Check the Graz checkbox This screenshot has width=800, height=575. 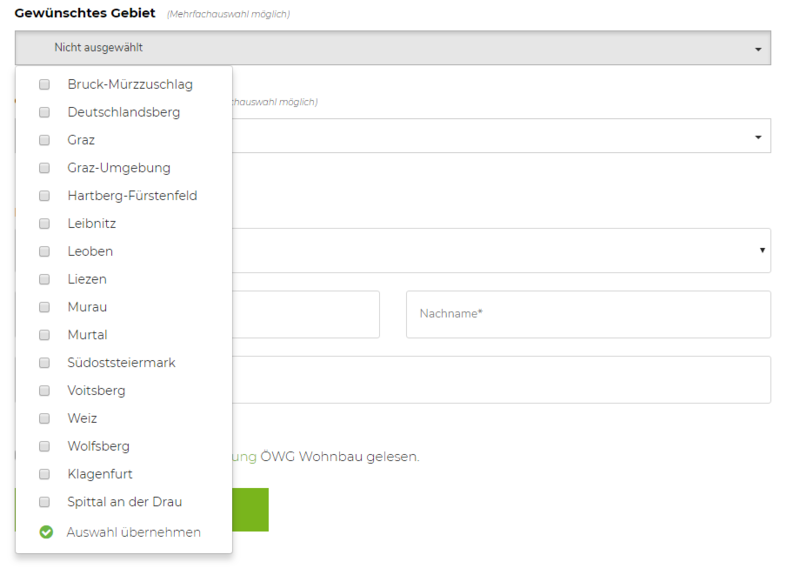(x=44, y=141)
